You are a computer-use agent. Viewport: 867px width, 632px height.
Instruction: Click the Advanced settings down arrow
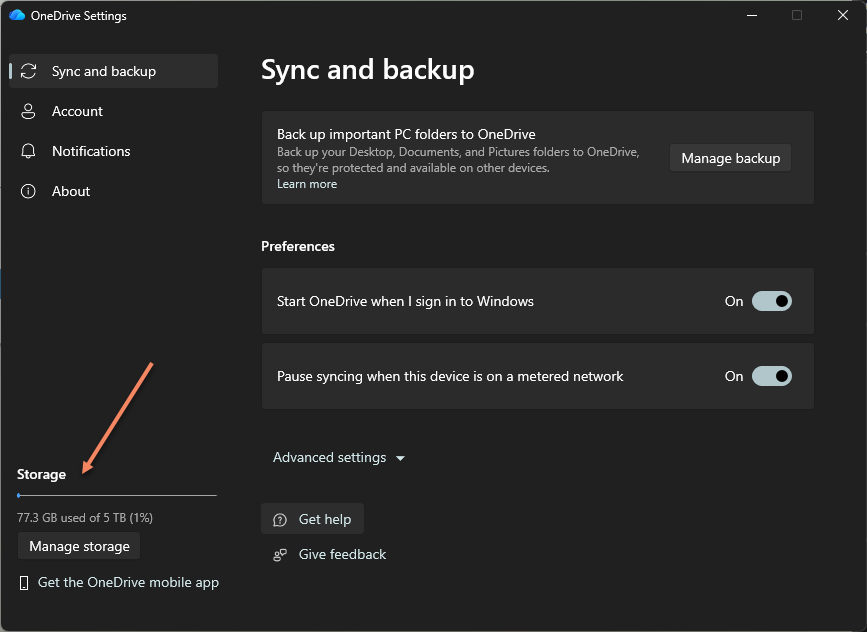click(401, 458)
